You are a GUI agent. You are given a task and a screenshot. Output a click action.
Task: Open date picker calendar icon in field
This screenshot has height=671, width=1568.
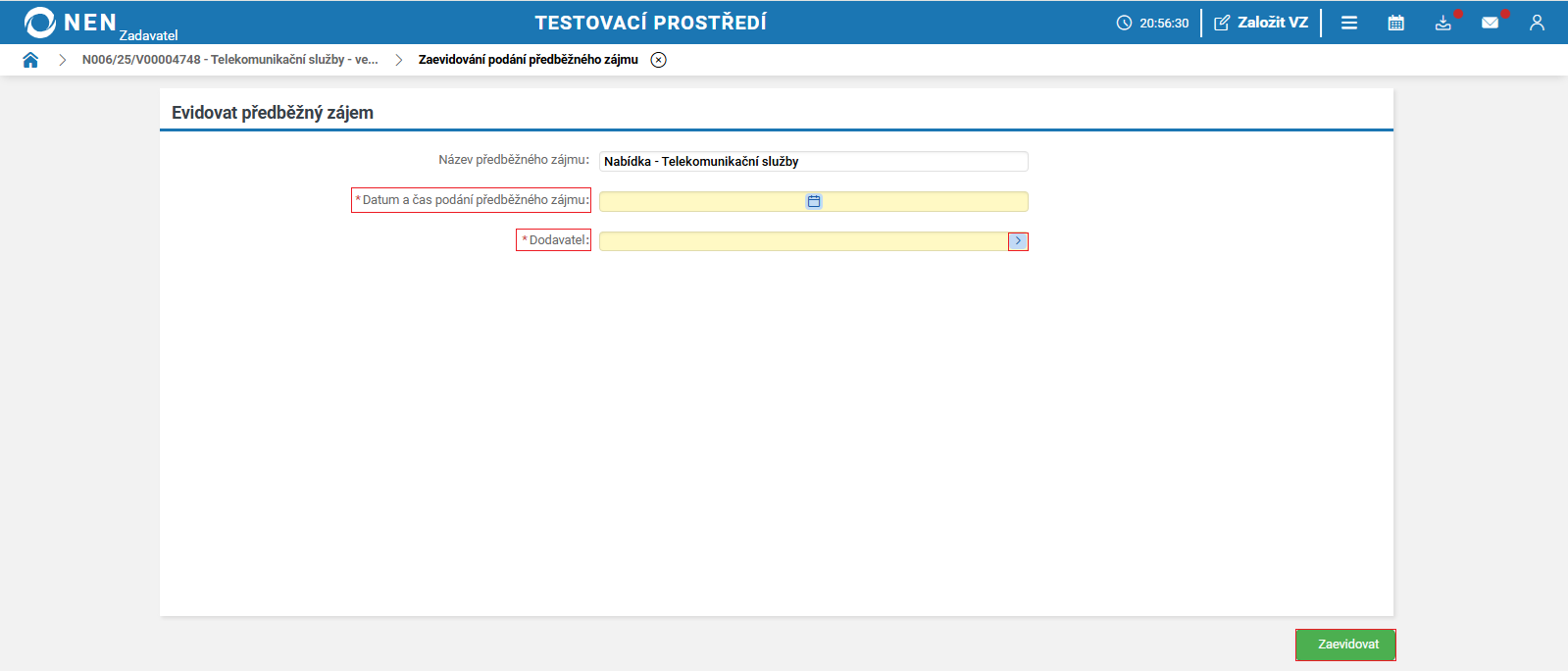[814, 201]
